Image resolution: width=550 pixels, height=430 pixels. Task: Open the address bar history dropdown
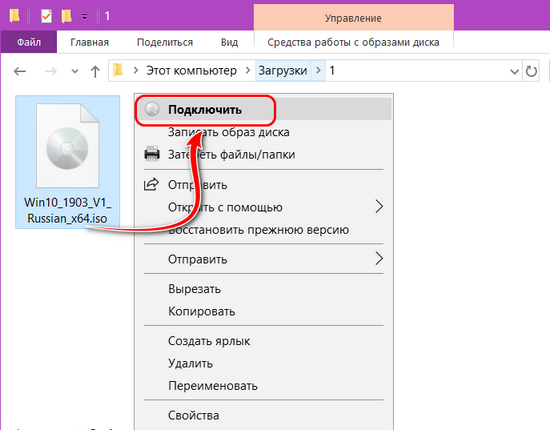(514, 72)
